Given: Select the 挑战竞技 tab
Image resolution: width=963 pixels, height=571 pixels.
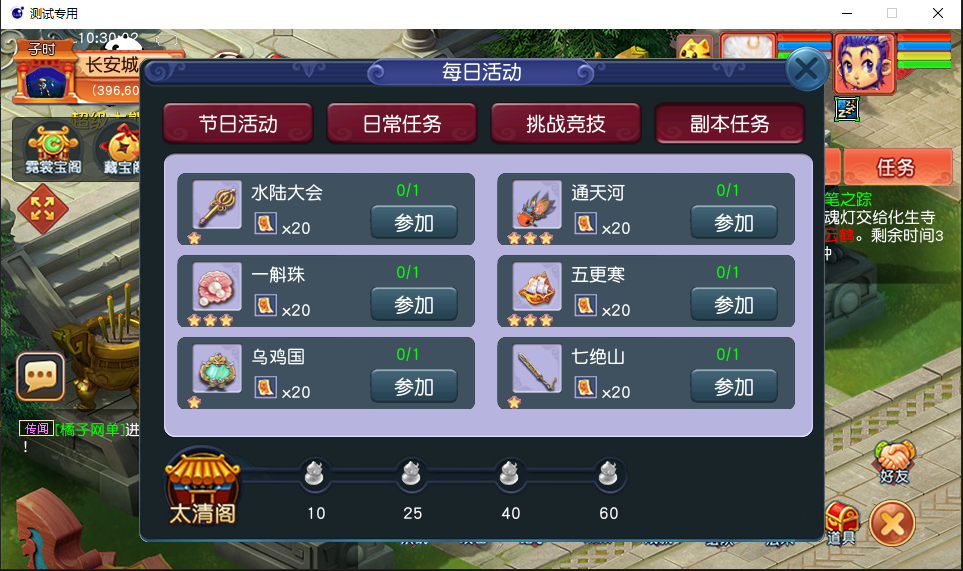Looking at the screenshot, I should pos(566,124).
